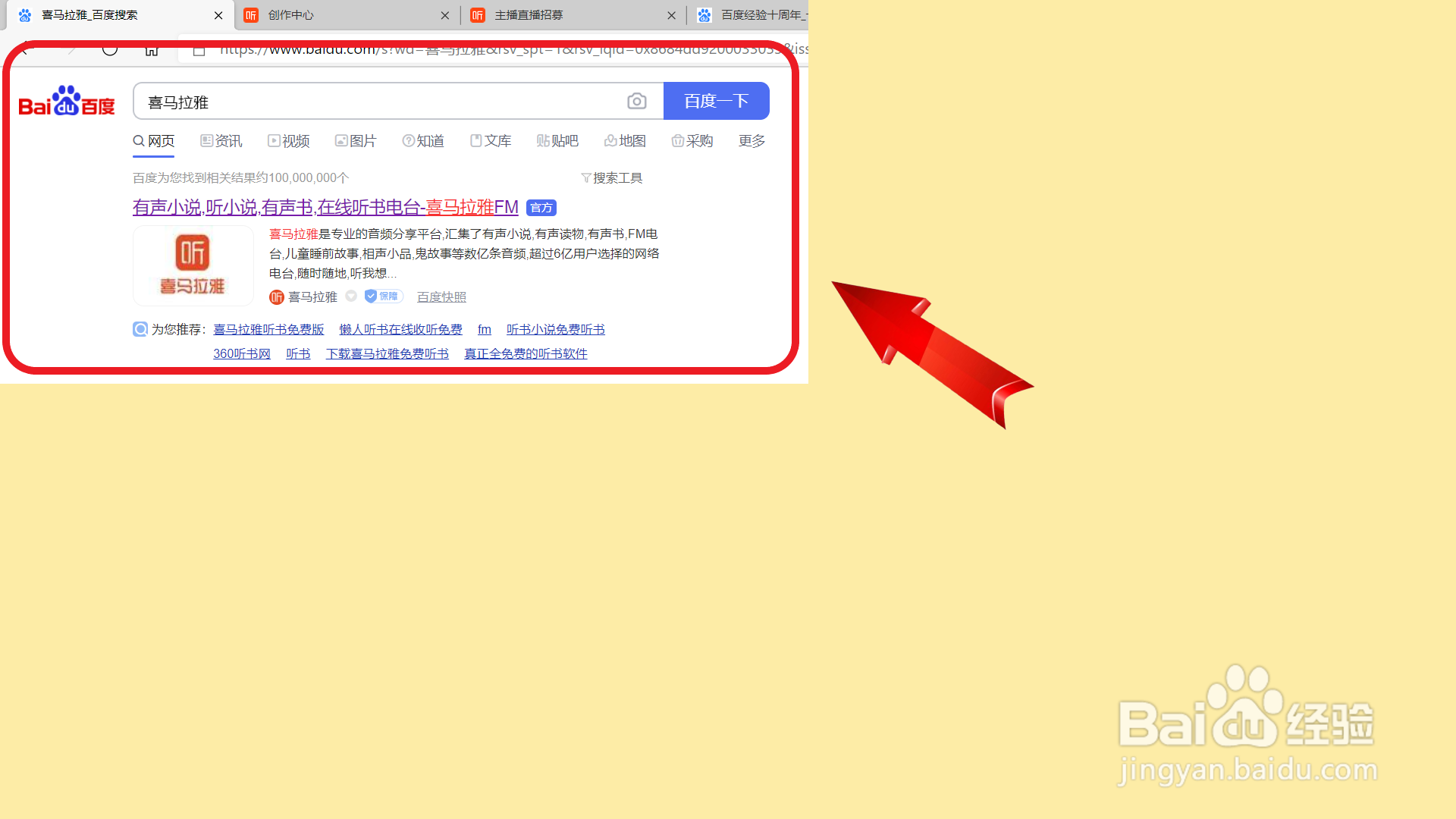Screen dimensions: 1456x819
Task: Click the 喜马拉雅 logo thumbnail
Action: point(193,265)
